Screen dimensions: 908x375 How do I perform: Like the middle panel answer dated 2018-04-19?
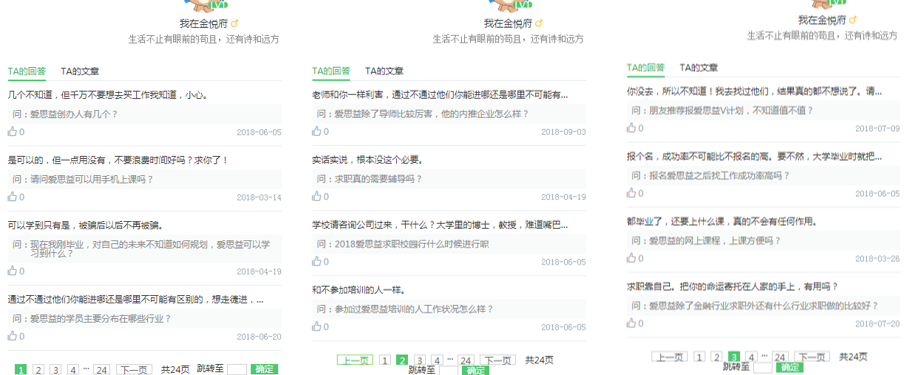click(x=317, y=196)
